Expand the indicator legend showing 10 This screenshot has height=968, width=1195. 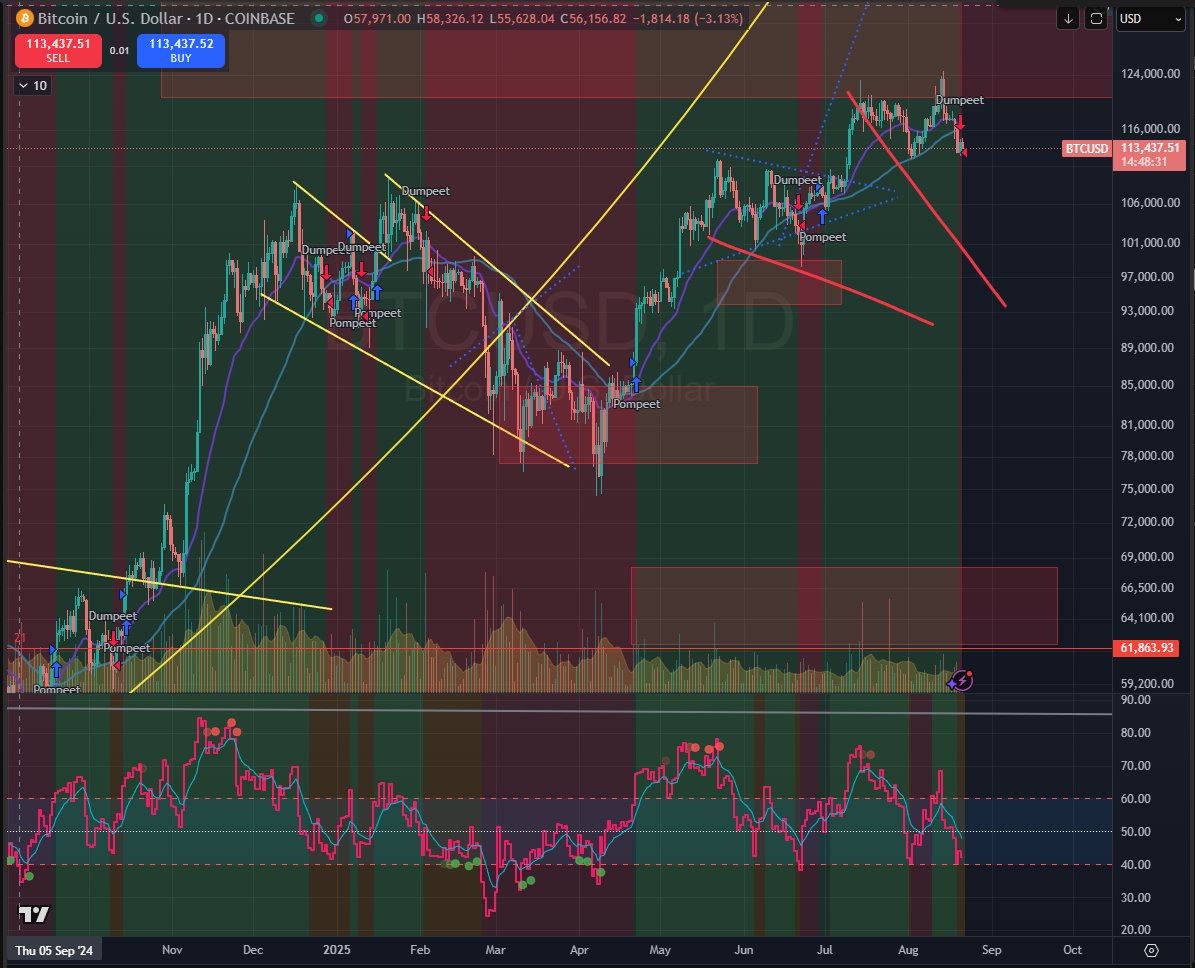tap(33, 85)
